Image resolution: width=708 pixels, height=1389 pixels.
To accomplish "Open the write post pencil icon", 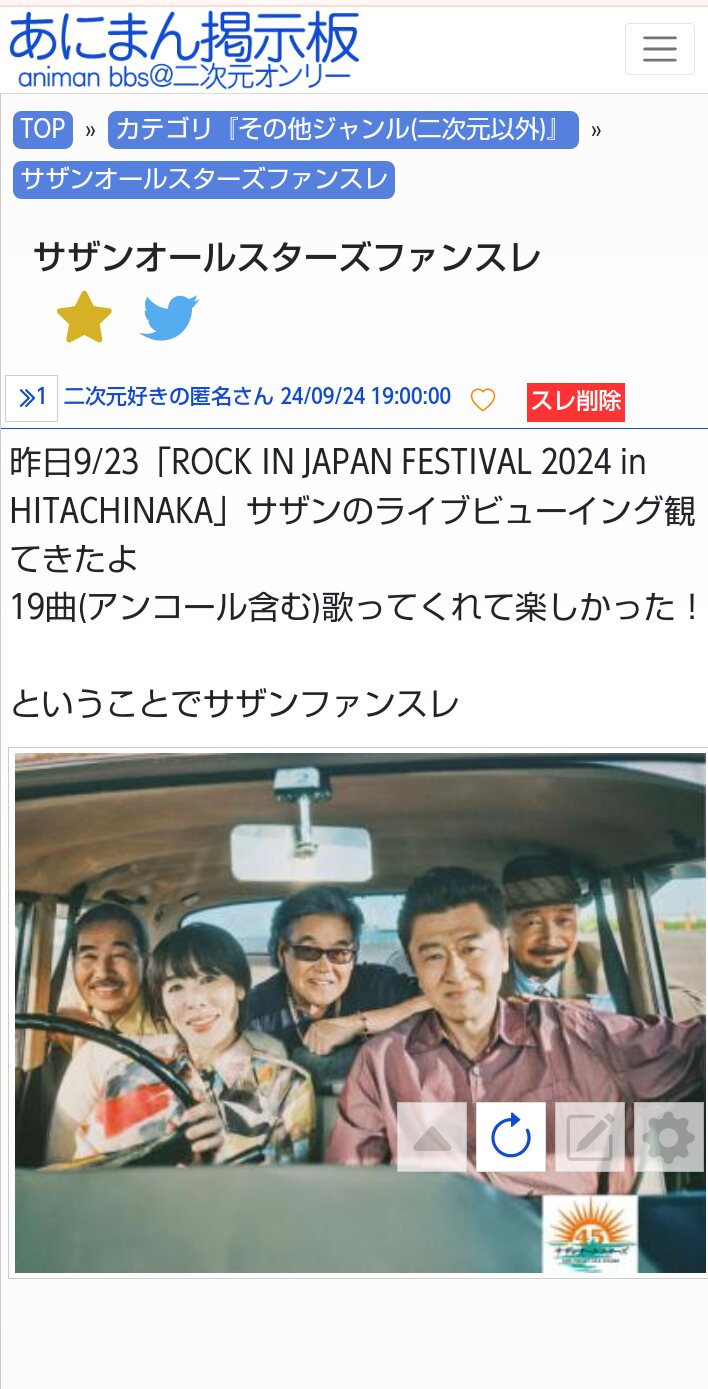I will (x=590, y=1137).
